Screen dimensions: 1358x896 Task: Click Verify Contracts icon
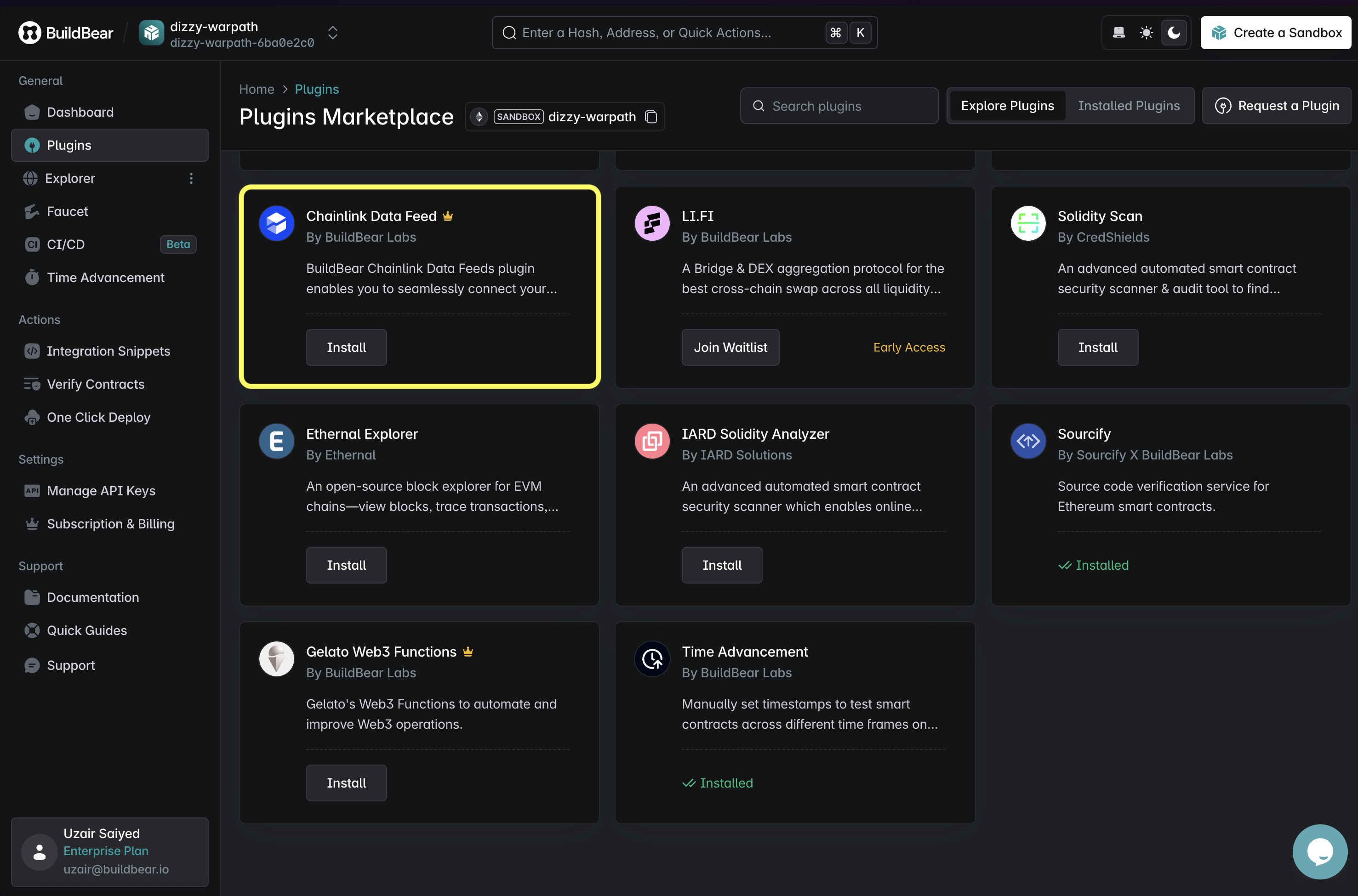pyautogui.click(x=32, y=384)
